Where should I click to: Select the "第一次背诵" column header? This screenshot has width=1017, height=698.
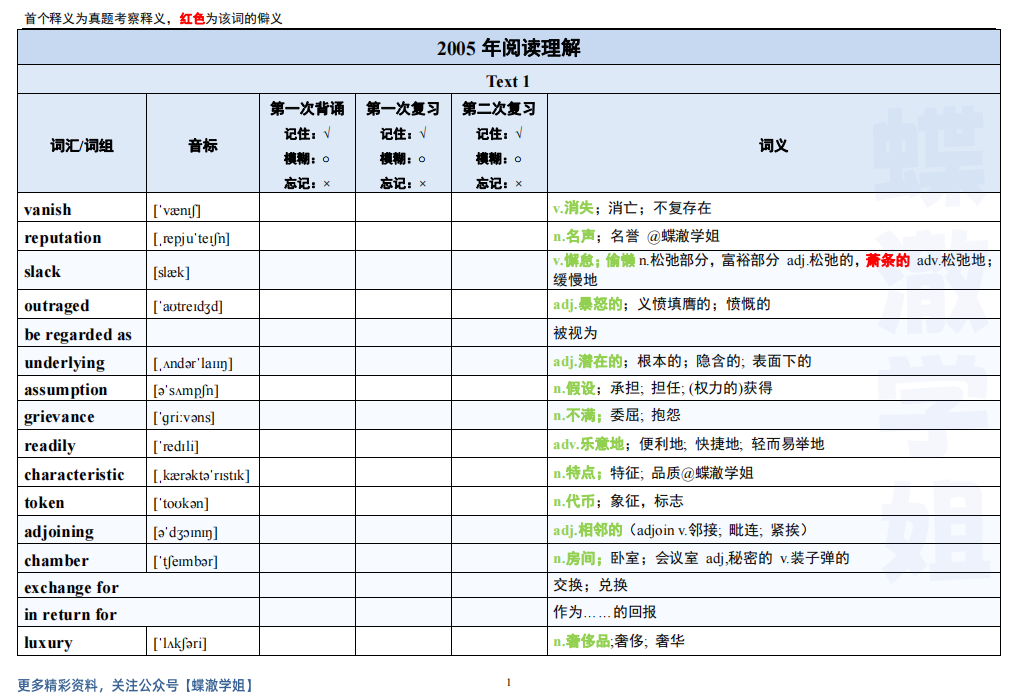(x=310, y=110)
